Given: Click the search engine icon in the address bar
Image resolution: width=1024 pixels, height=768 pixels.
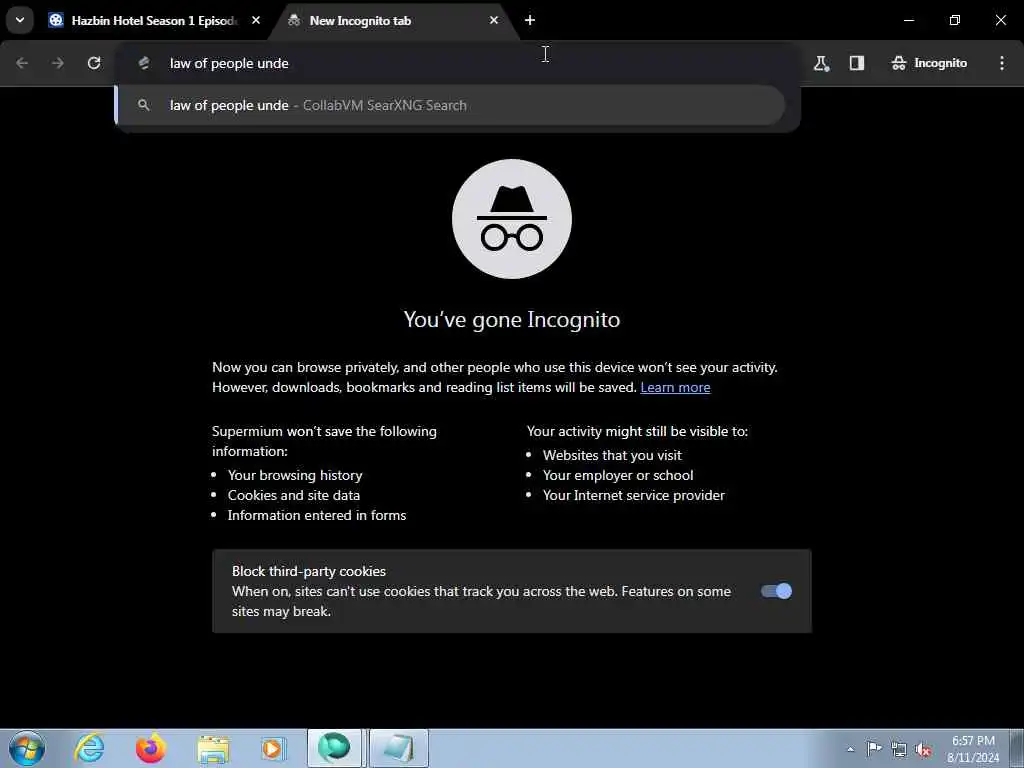Looking at the screenshot, I should [144, 63].
